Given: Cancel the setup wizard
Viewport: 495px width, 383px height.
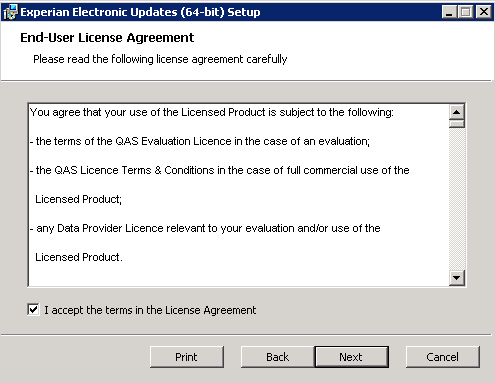Looking at the screenshot, I should tap(443, 357).
